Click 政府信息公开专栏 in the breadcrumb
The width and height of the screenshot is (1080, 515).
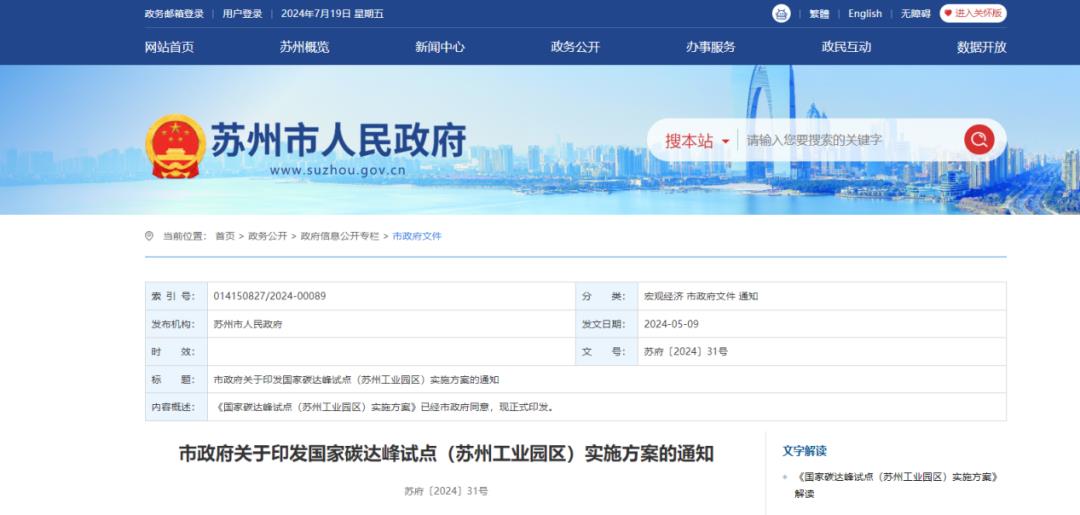click(340, 236)
